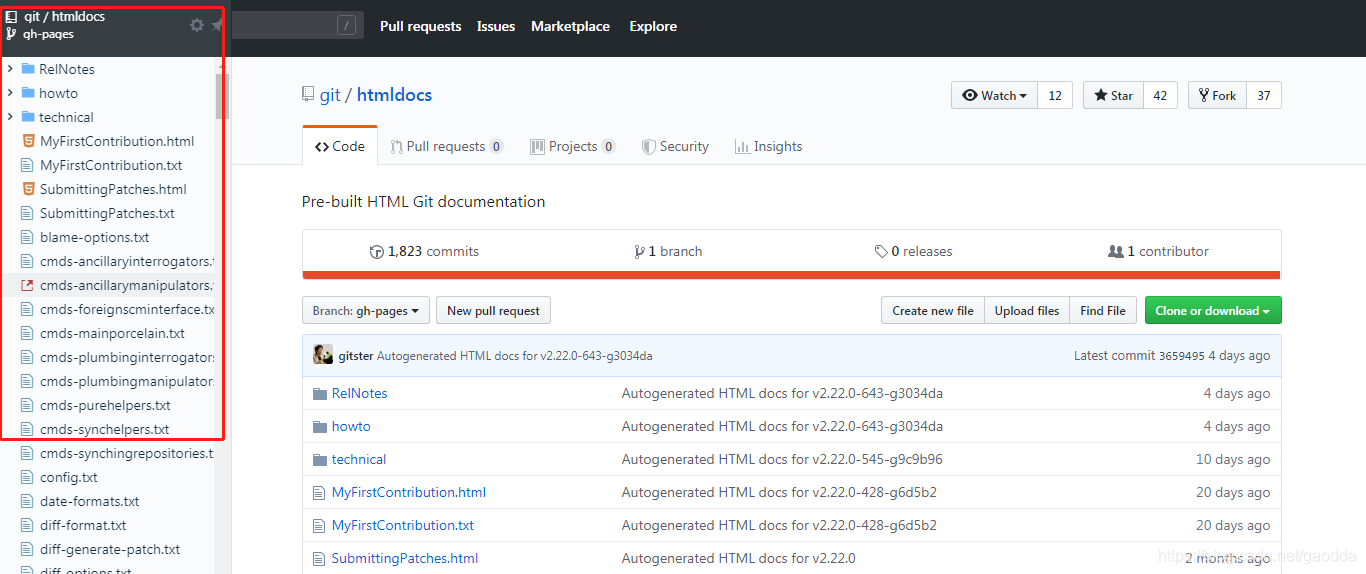The width and height of the screenshot is (1366, 574).
Task: Open blame-options.txt in sidebar tree
Action: pyautogui.click(x=95, y=237)
